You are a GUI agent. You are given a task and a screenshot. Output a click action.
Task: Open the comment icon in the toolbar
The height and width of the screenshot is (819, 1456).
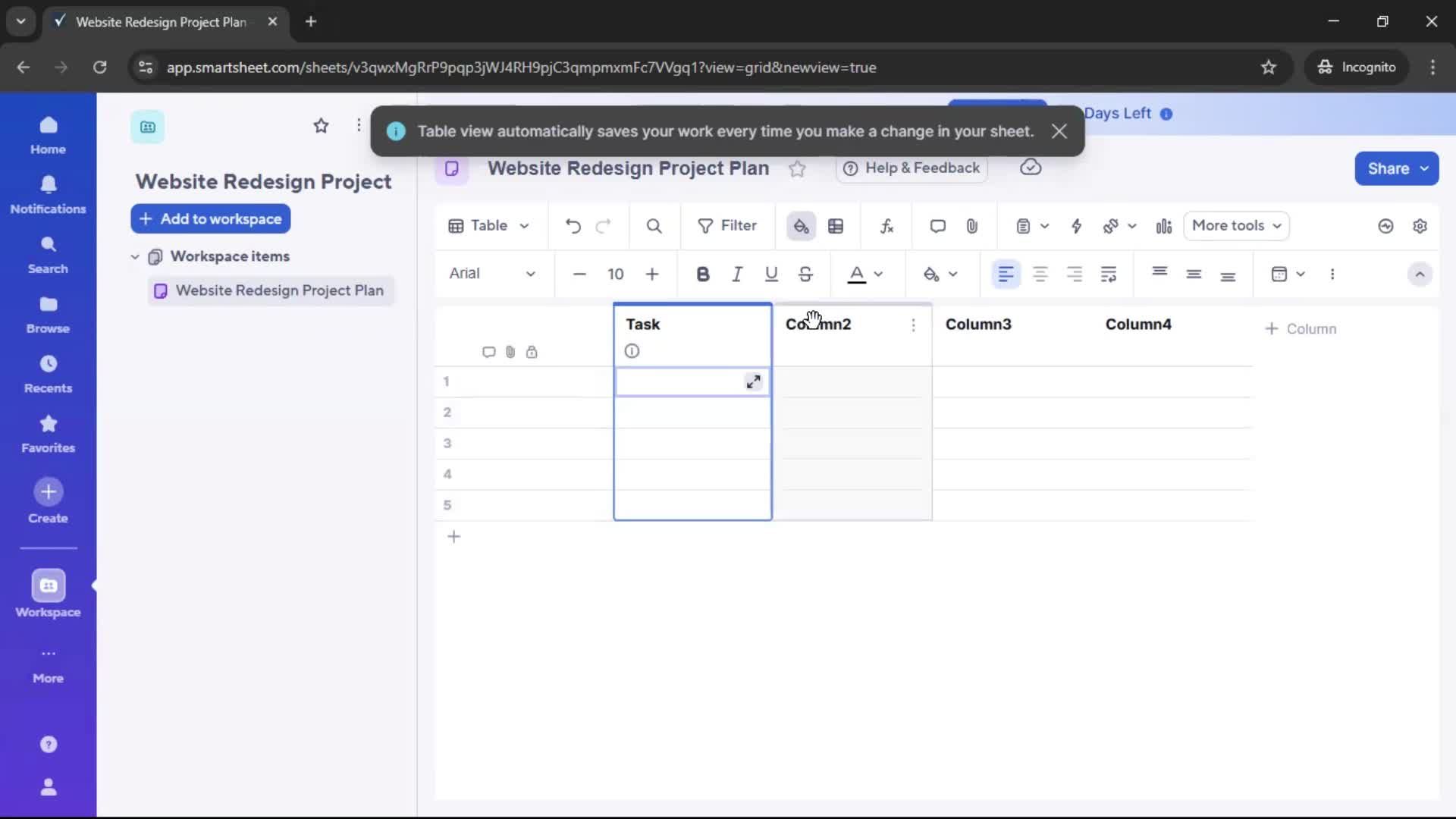[937, 226]
